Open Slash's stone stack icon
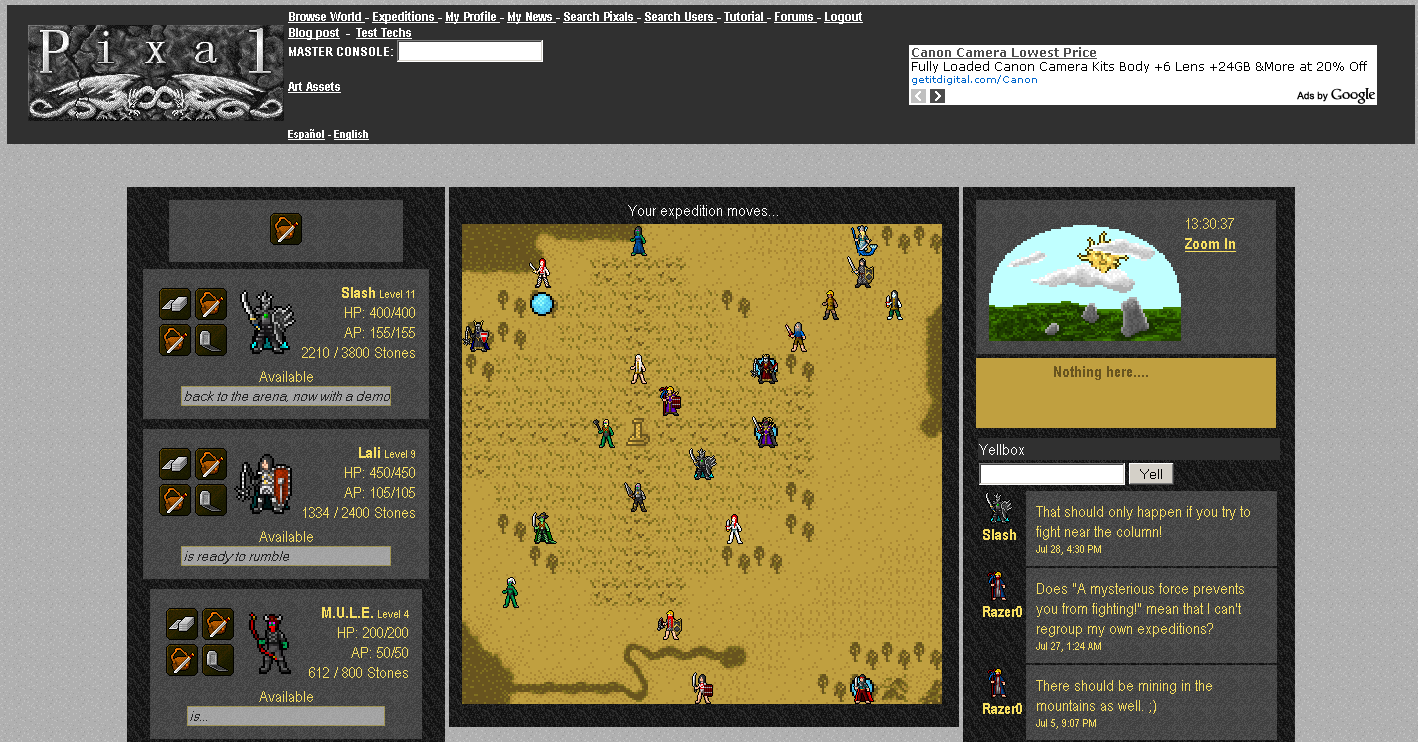Viewport: 1418px width, 742px height. pyautogui.click(x=175, y=303)
